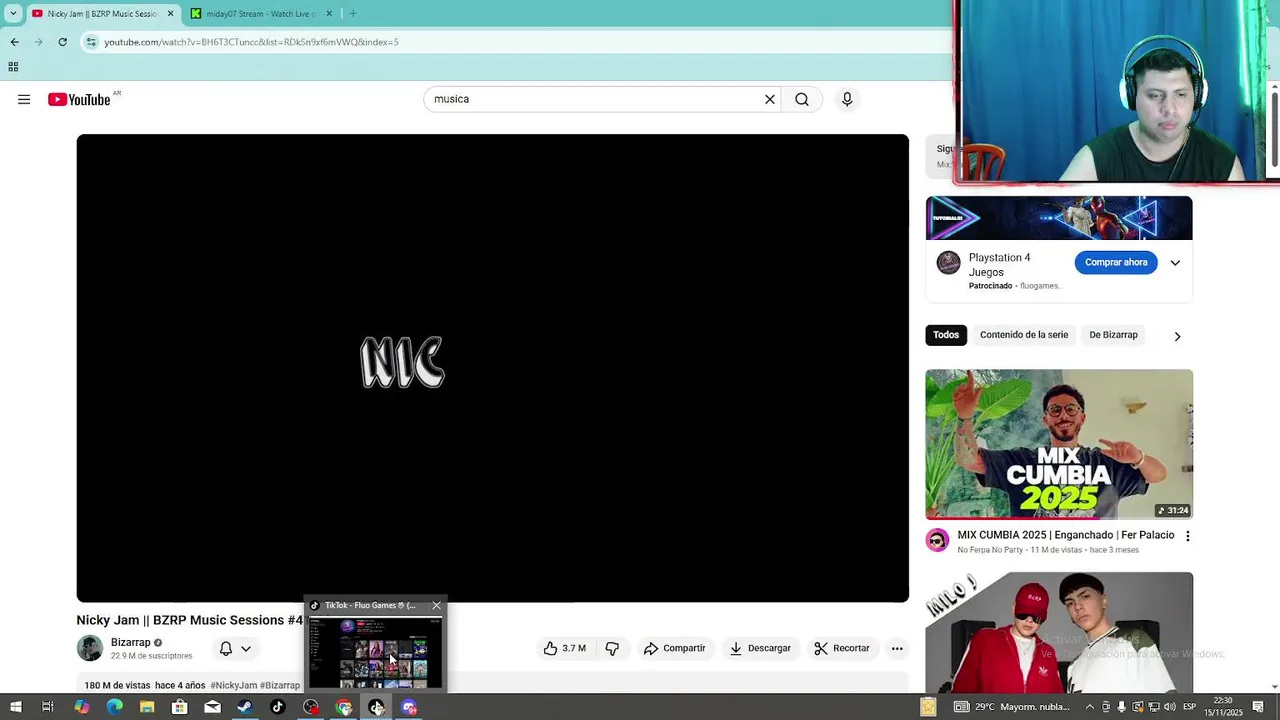Click the Recortar clip button

pos(842,648)
